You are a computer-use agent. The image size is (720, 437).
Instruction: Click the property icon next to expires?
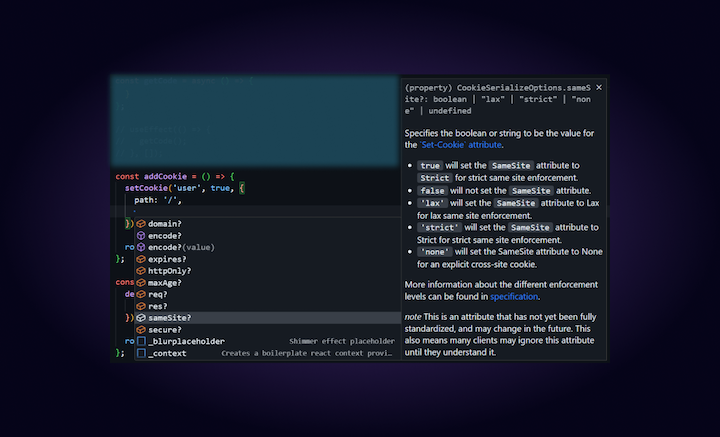coord(141,259)
